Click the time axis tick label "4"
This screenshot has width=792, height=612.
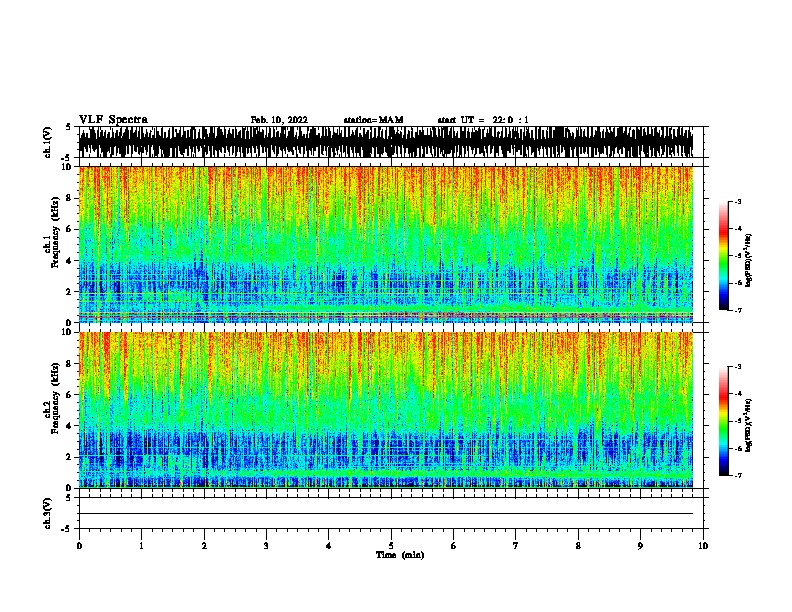click(329, 546)
